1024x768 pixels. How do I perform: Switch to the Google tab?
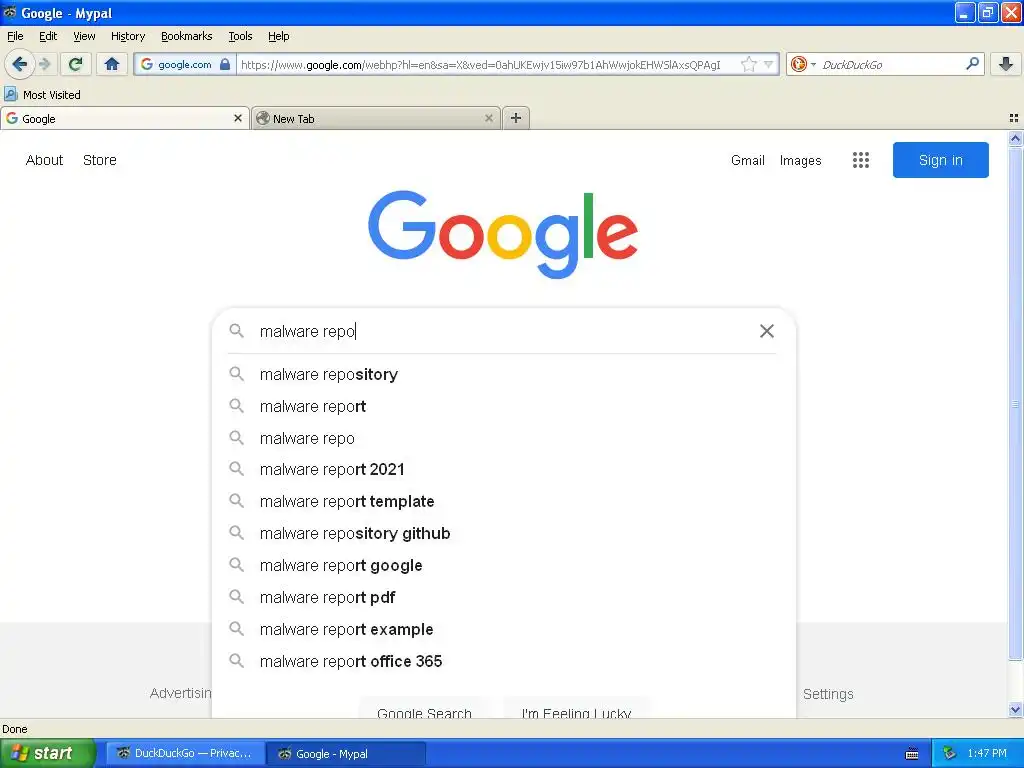coord(125,118)
